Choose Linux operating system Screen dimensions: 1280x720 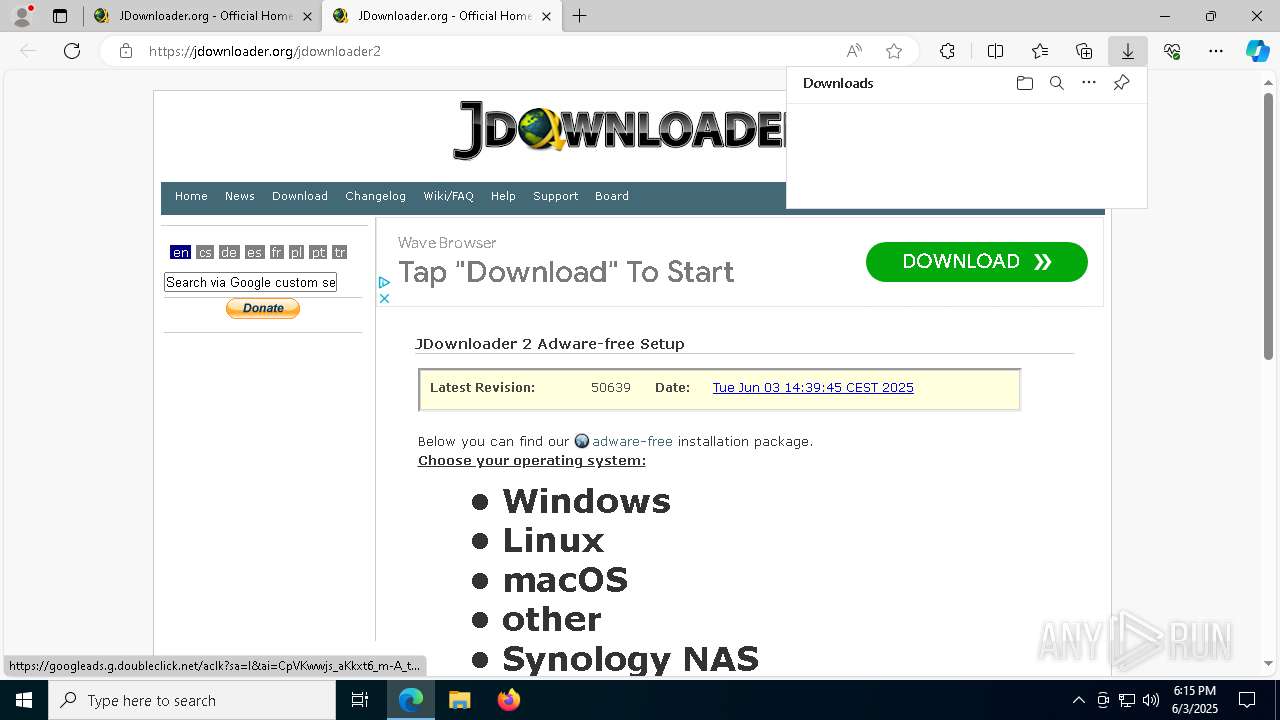point(553,540)
